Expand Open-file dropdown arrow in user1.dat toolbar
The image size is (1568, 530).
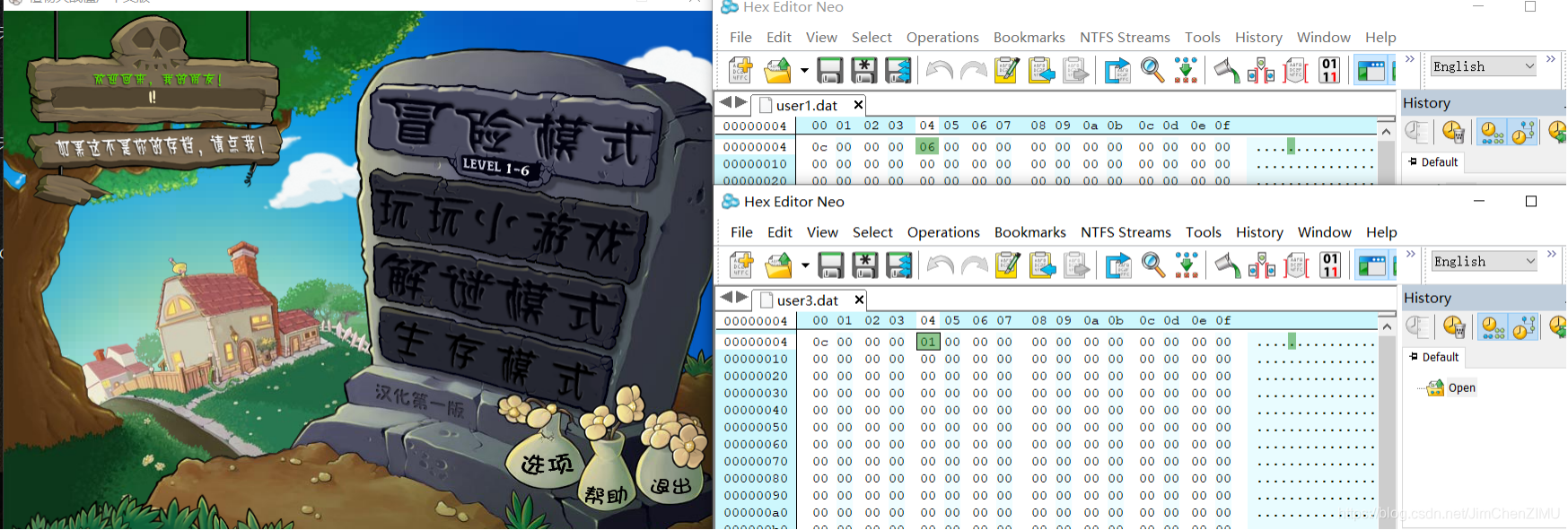pos(804,71)
